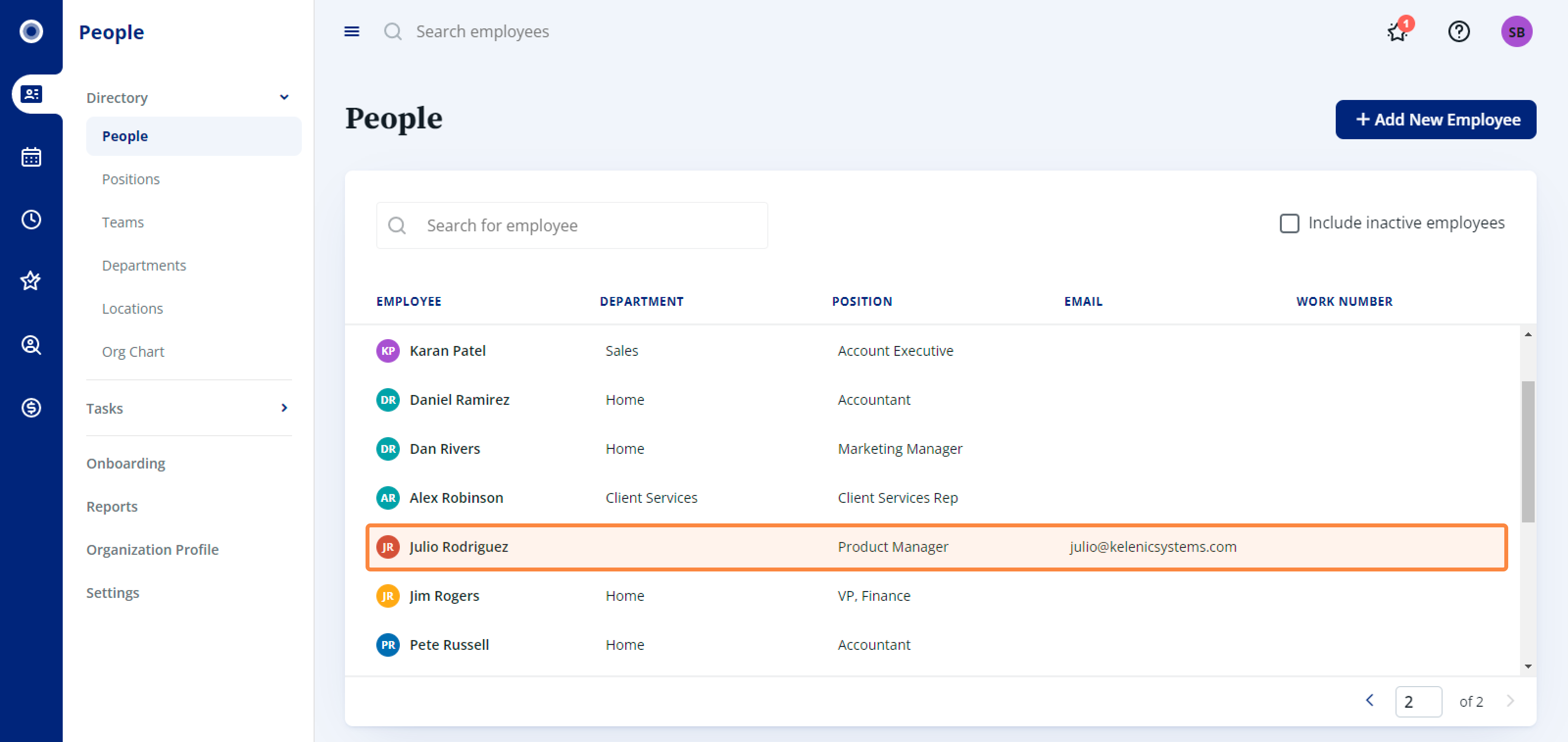Image resolution: width=1568 pixels, height=742 pixels.
Task: Click the next page arrow
Action: pyautogui.click(x=1510, y=701)
